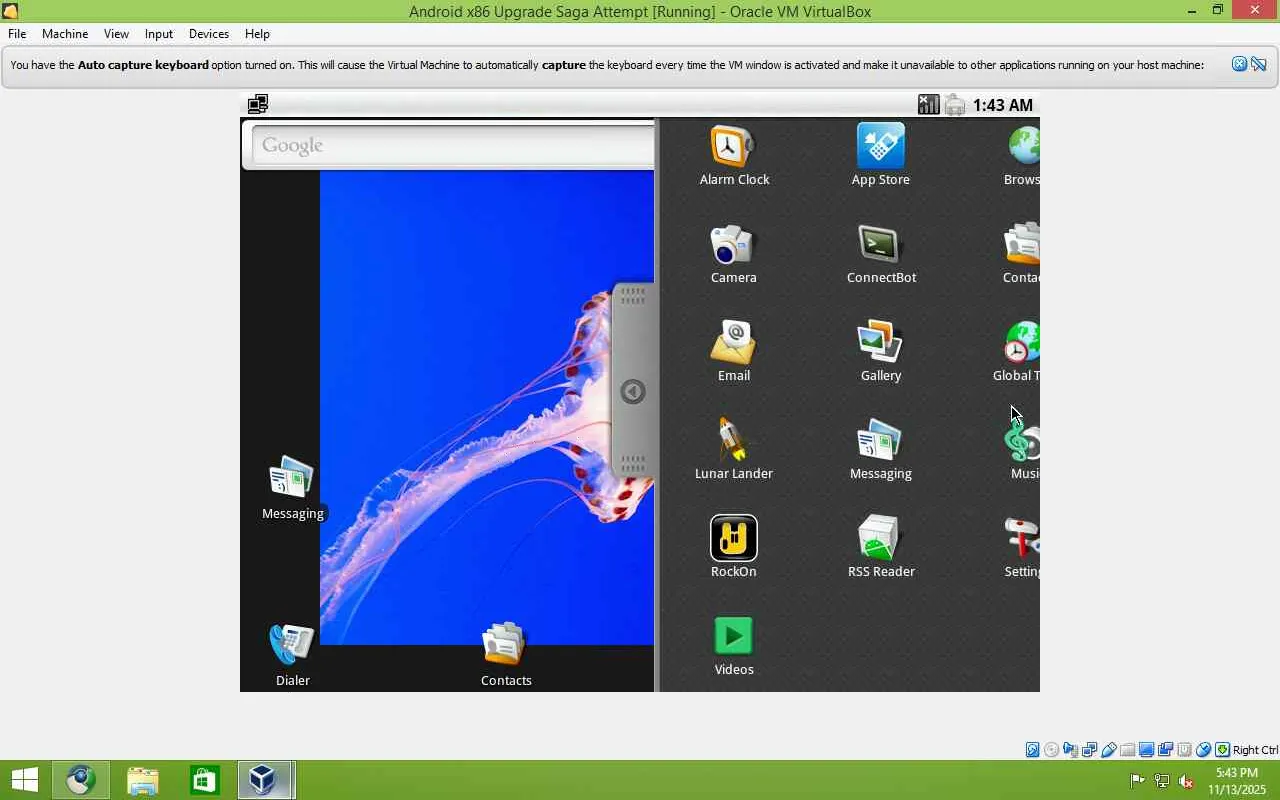Click the muted volume tray icon
This screenshot has height=800, width=1280.
tap(1187, 781)
